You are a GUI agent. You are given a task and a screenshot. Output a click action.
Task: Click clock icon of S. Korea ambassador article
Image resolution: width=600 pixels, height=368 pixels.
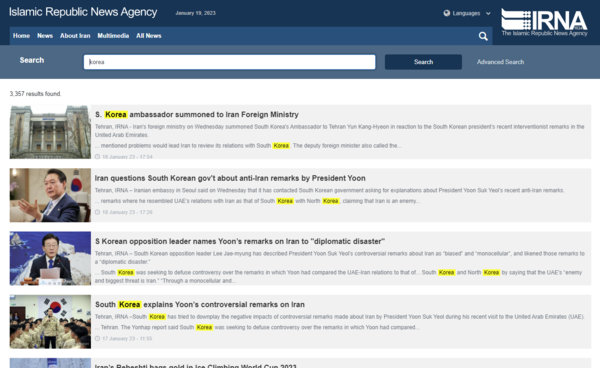pos(97,156)
